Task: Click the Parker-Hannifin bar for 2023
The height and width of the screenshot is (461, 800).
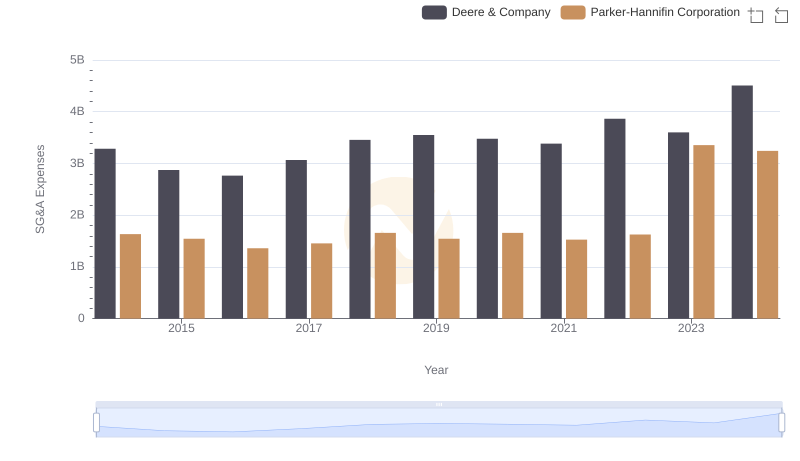Action: (x=704, y=232)
